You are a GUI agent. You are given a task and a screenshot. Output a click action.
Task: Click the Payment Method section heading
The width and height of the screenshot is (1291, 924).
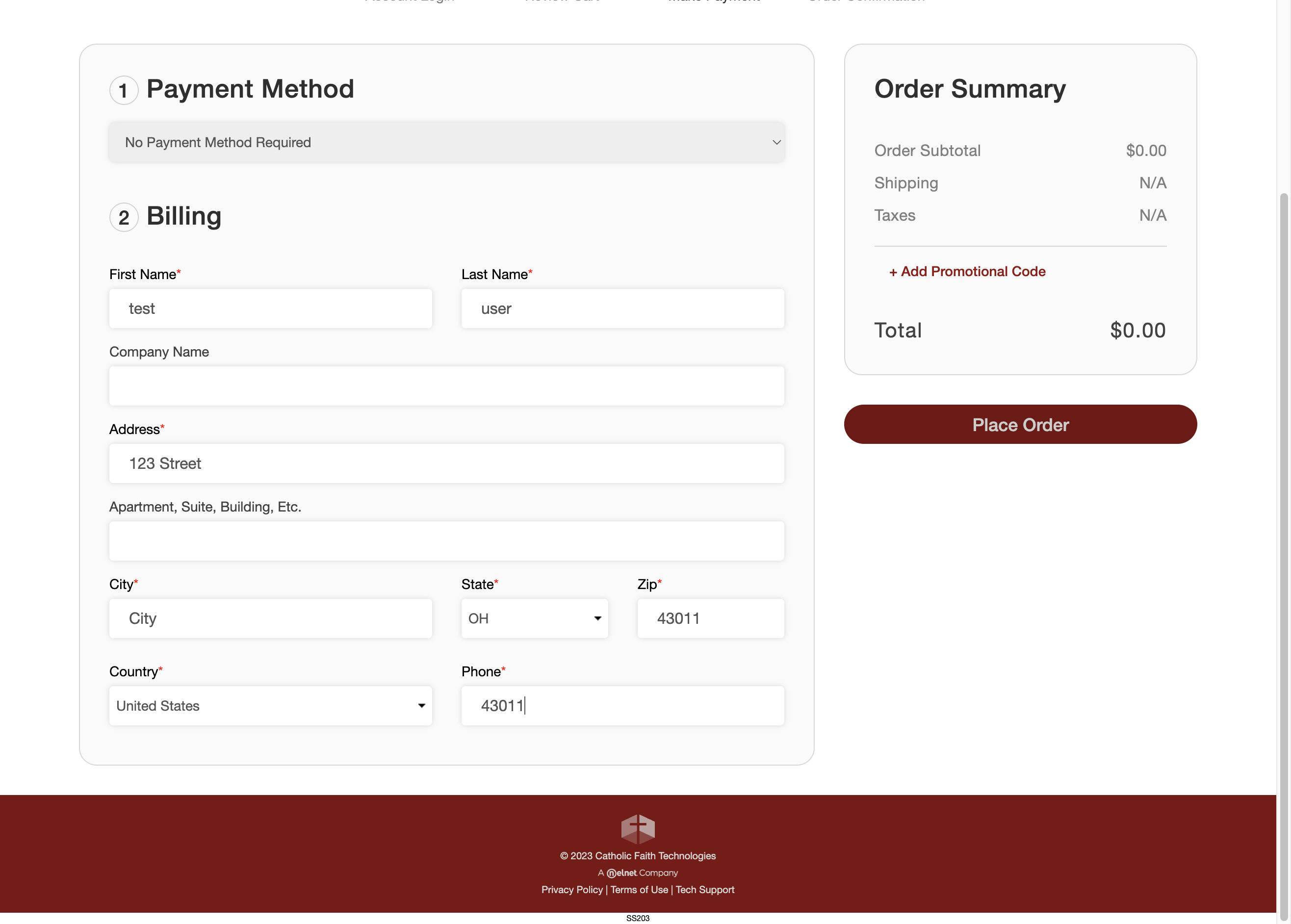pos(250,89)
